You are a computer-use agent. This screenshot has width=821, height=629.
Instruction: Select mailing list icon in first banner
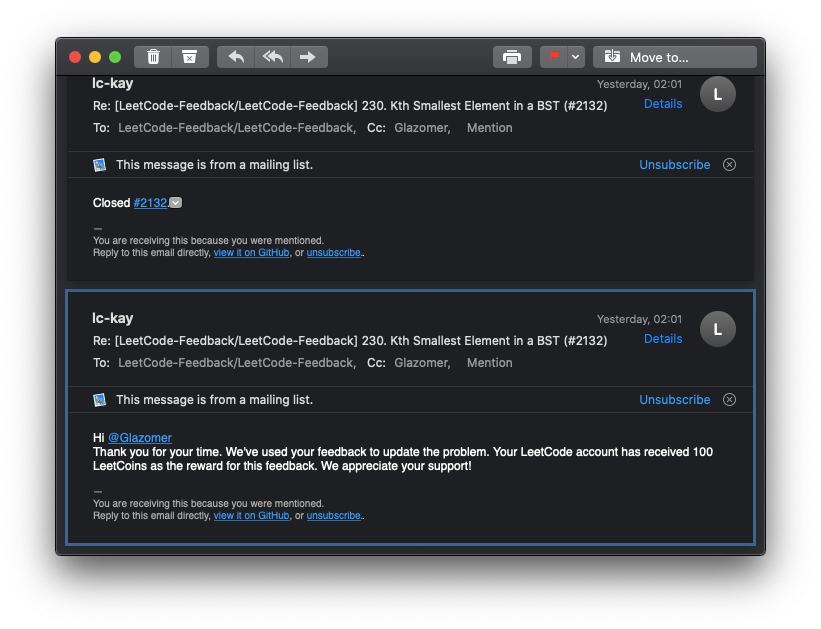point(99,165)
